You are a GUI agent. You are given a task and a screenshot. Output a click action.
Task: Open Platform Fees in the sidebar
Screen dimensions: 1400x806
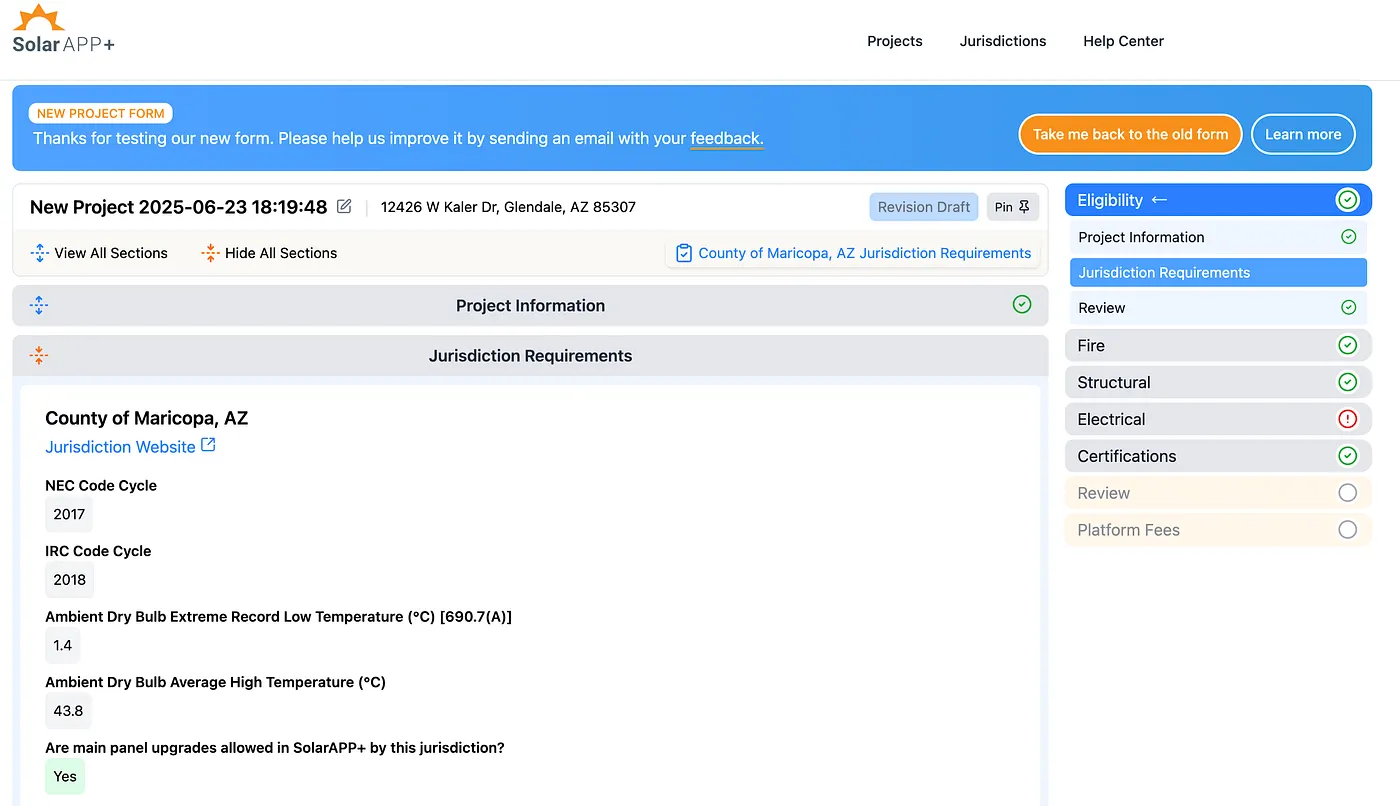point(1218,530)
